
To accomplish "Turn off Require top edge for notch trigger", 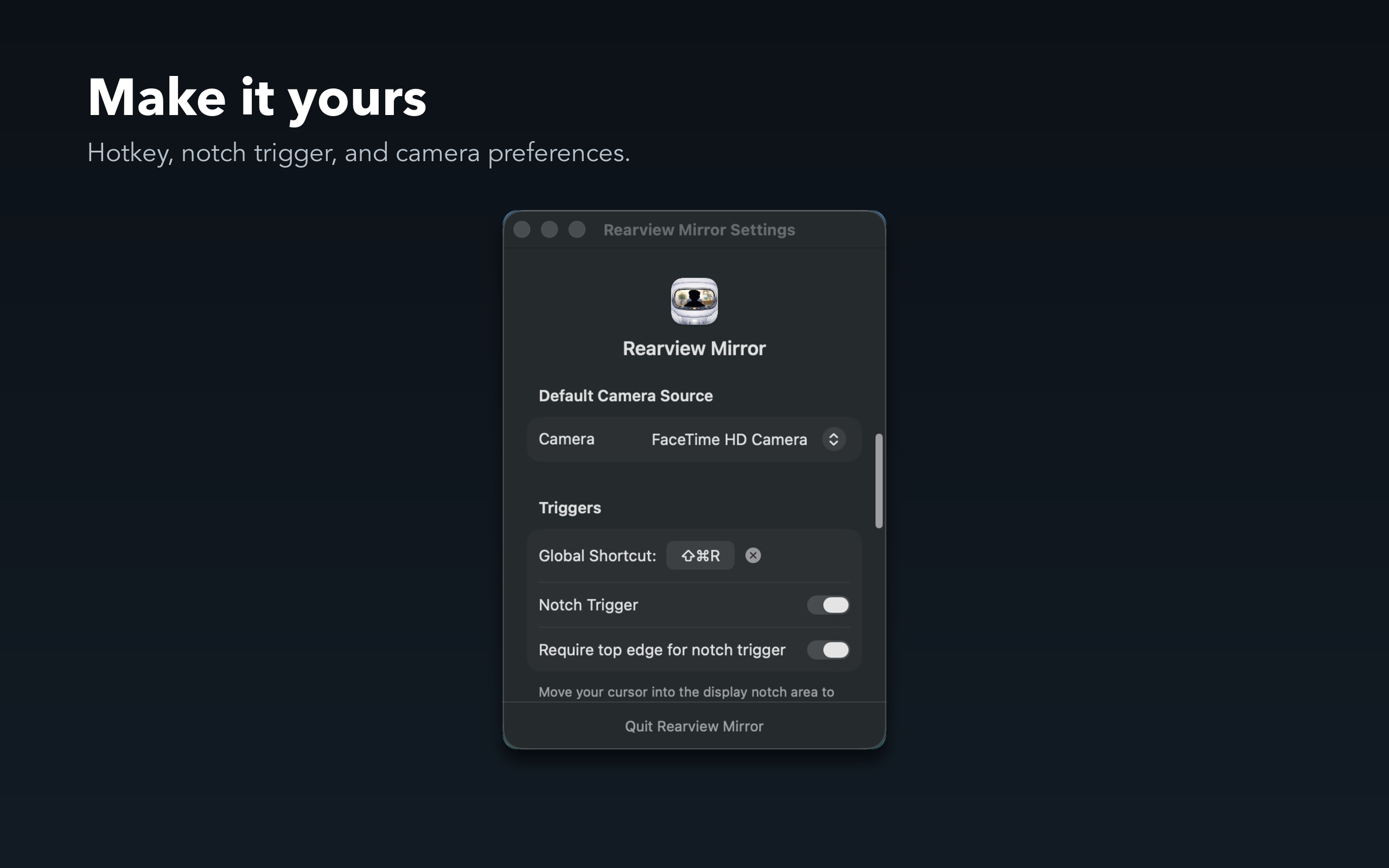I will point(828,650).
